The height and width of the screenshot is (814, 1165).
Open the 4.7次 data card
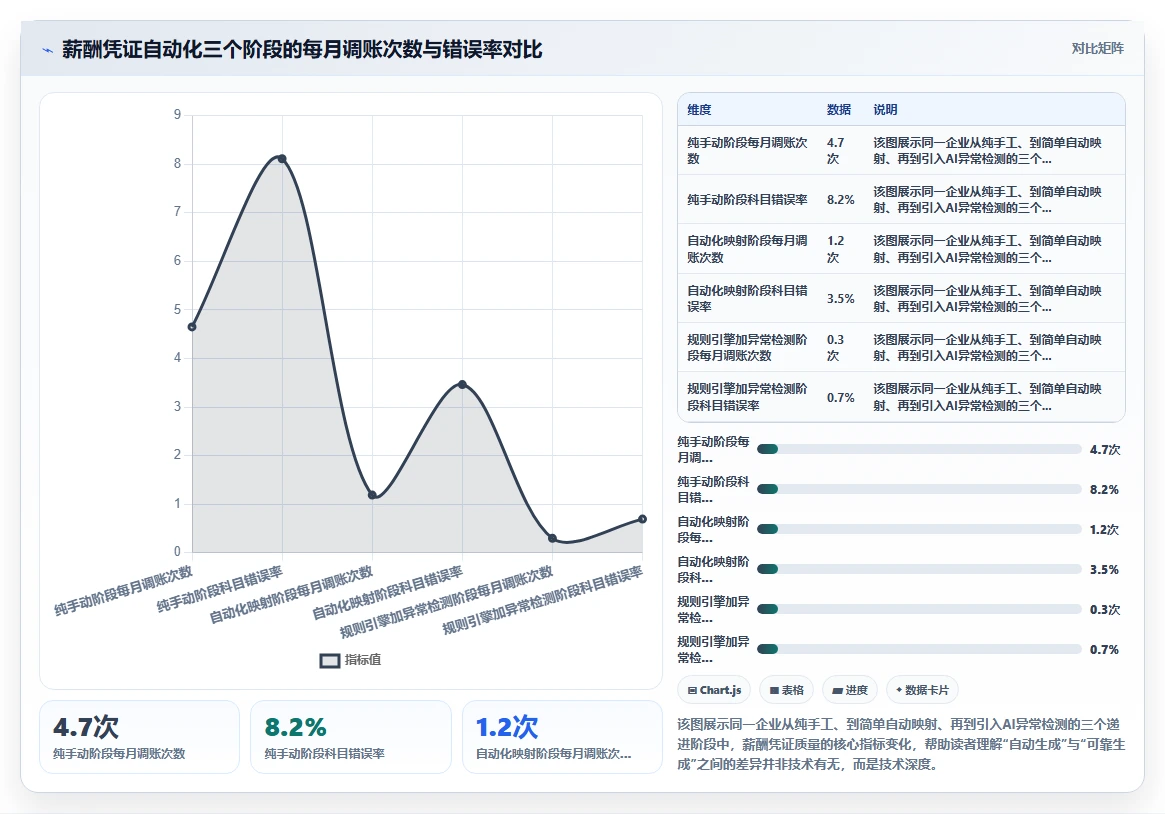[x=140, y=738]
